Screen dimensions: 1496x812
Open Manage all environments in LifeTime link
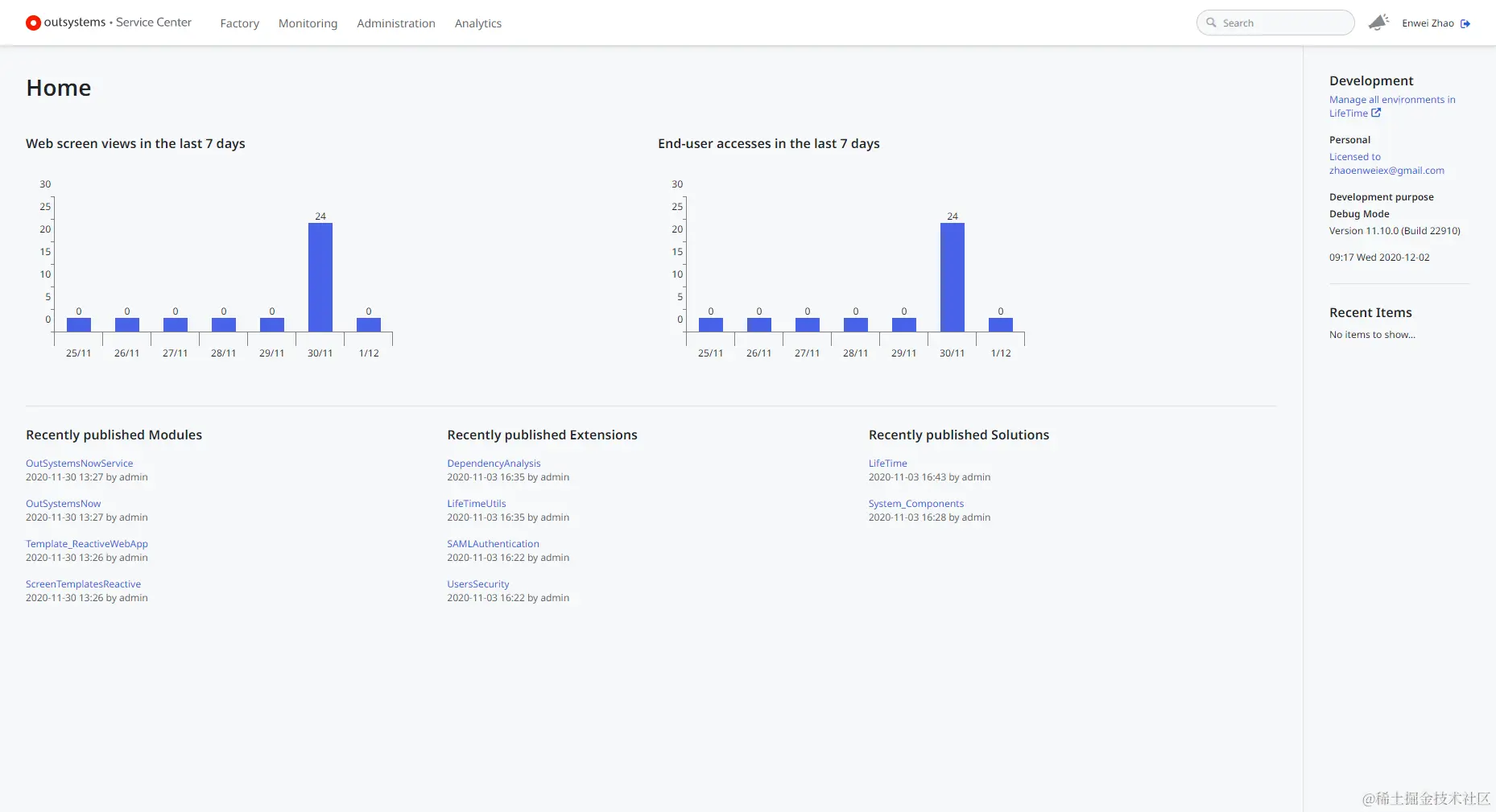(1392, 106)
